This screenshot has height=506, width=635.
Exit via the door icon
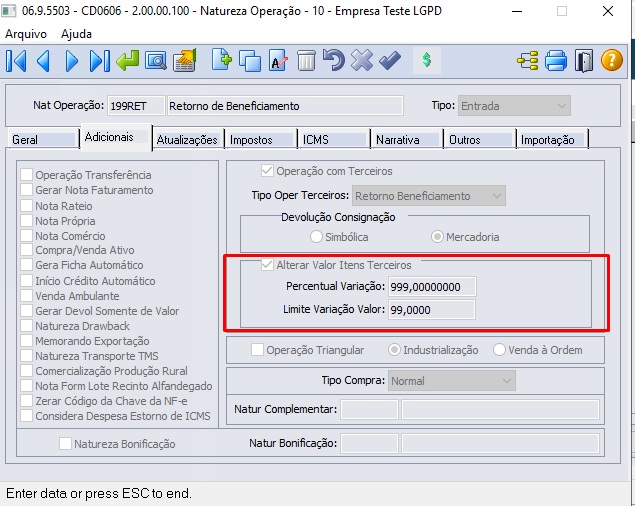(x=584, y=61)
